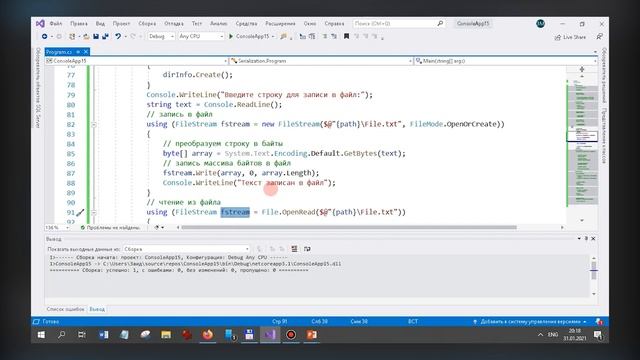Click the screwdriver quick actions icon at line 91
Screen dimensions: 640x360
point(80,212)
